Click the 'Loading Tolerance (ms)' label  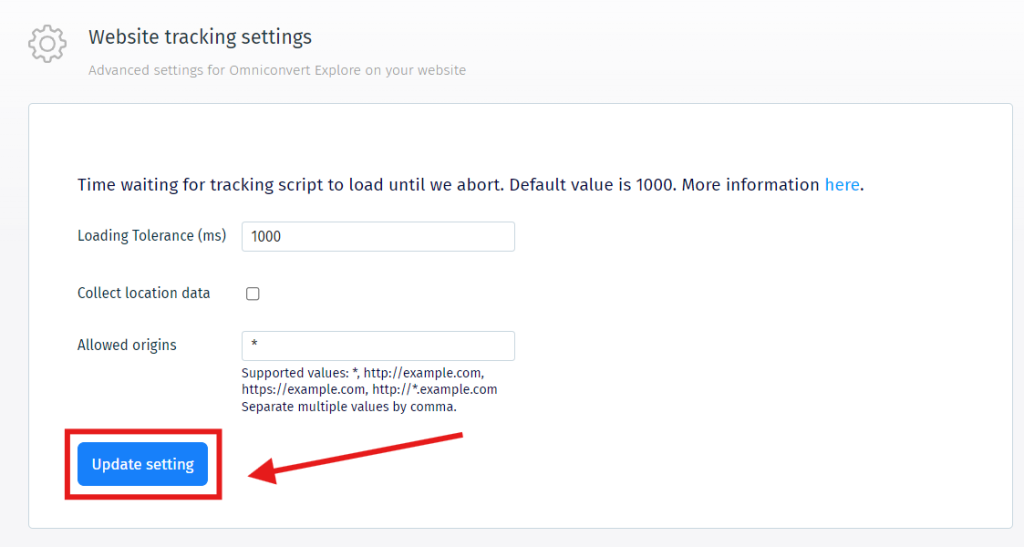click(152, 236)
